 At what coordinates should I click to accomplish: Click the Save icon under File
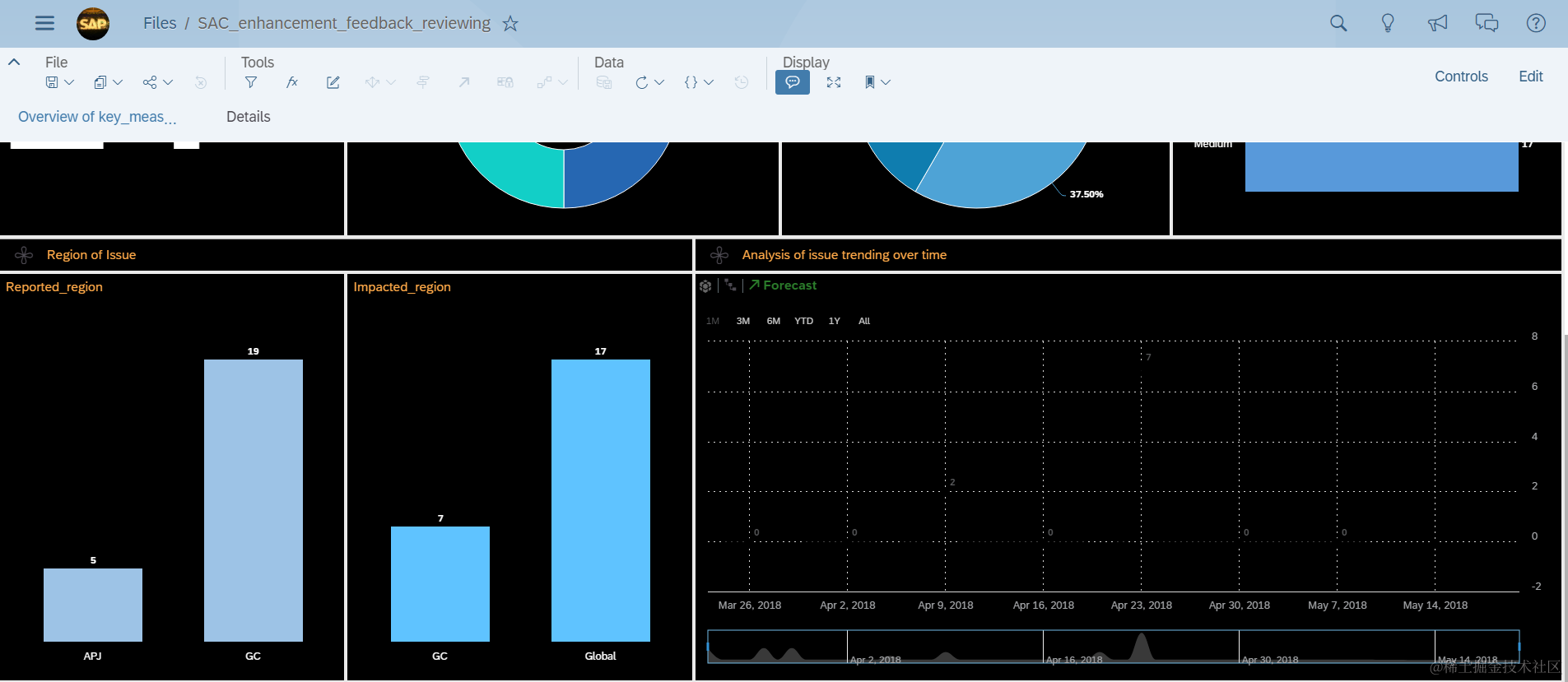pos(52,82)
